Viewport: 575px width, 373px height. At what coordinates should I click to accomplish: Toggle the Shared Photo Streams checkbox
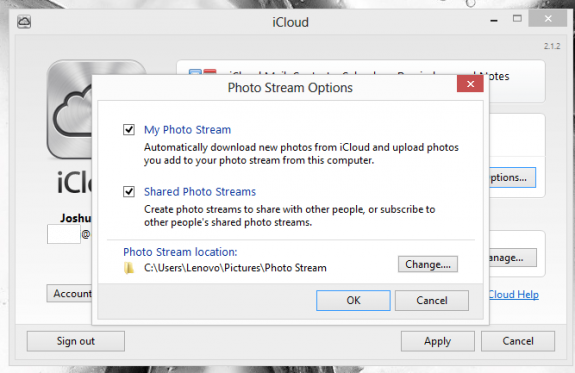pos(129,191)
